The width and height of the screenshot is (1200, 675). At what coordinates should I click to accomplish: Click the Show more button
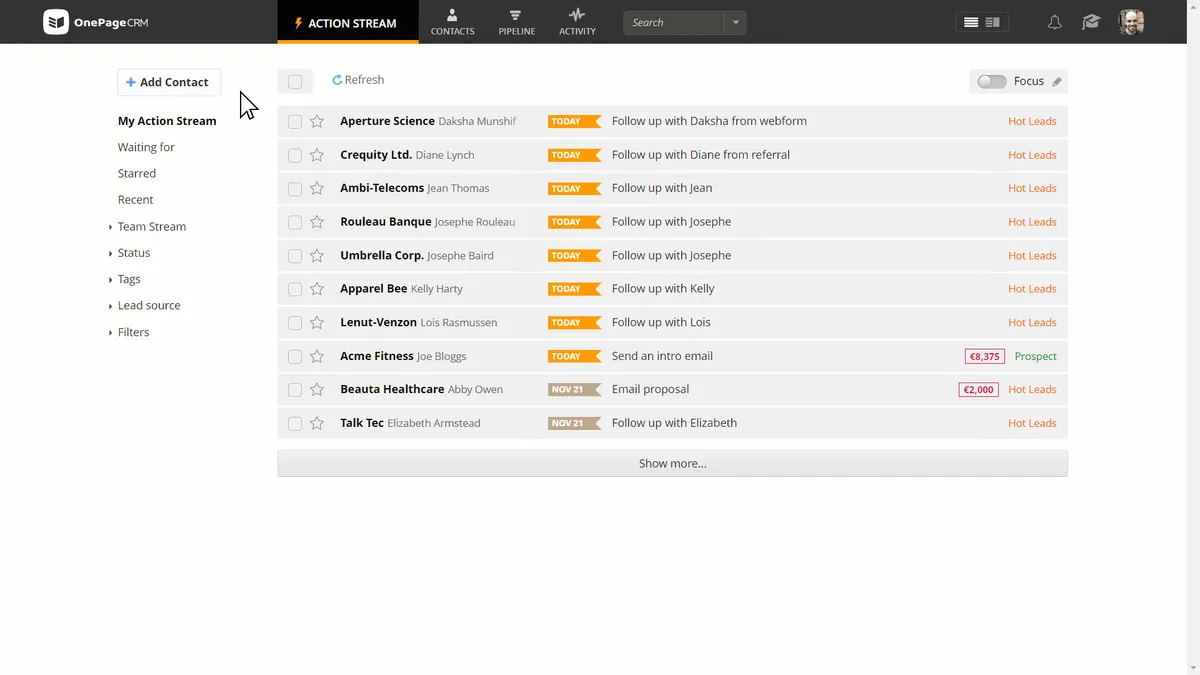[672, 463]
